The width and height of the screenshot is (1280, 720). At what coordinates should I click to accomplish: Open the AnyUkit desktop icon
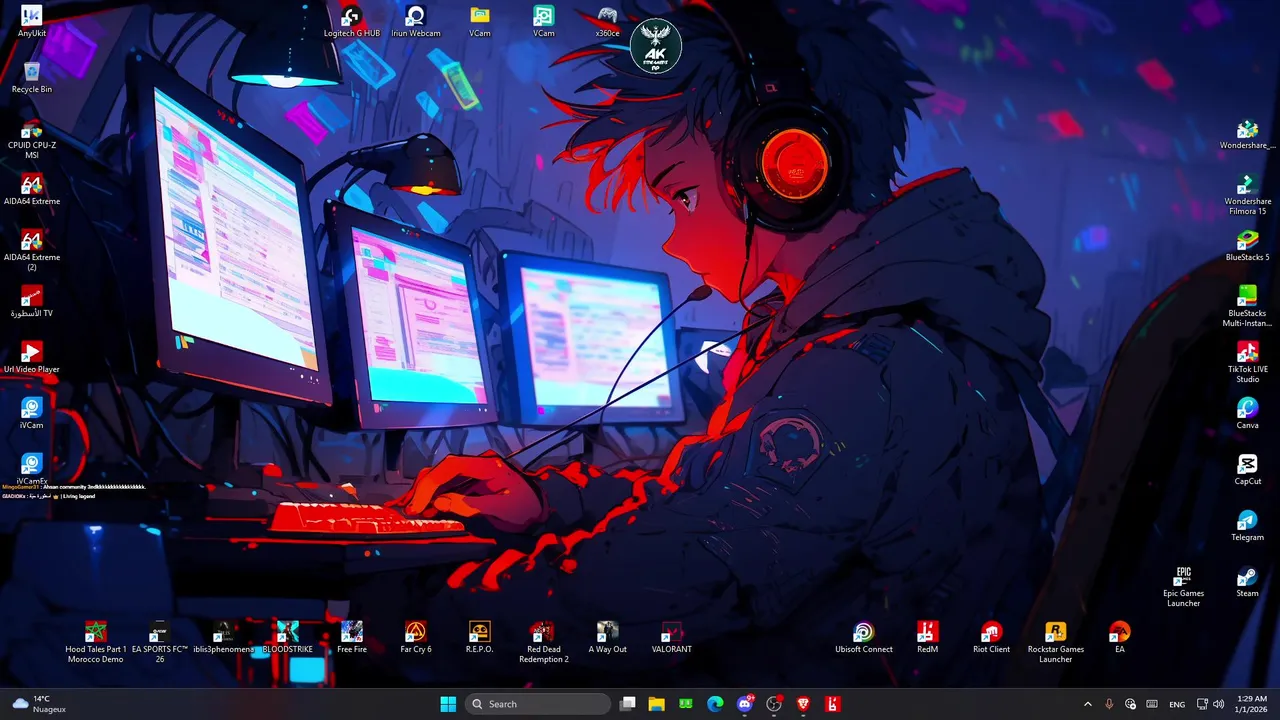point(32,21)
